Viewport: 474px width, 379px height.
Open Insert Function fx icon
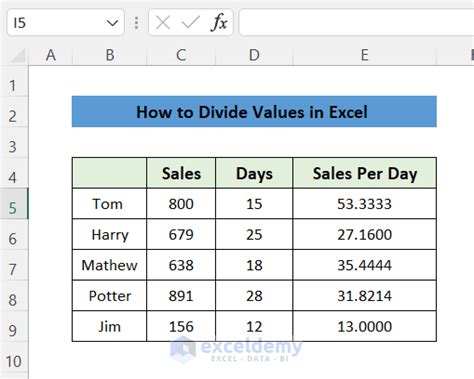[219, 23]
